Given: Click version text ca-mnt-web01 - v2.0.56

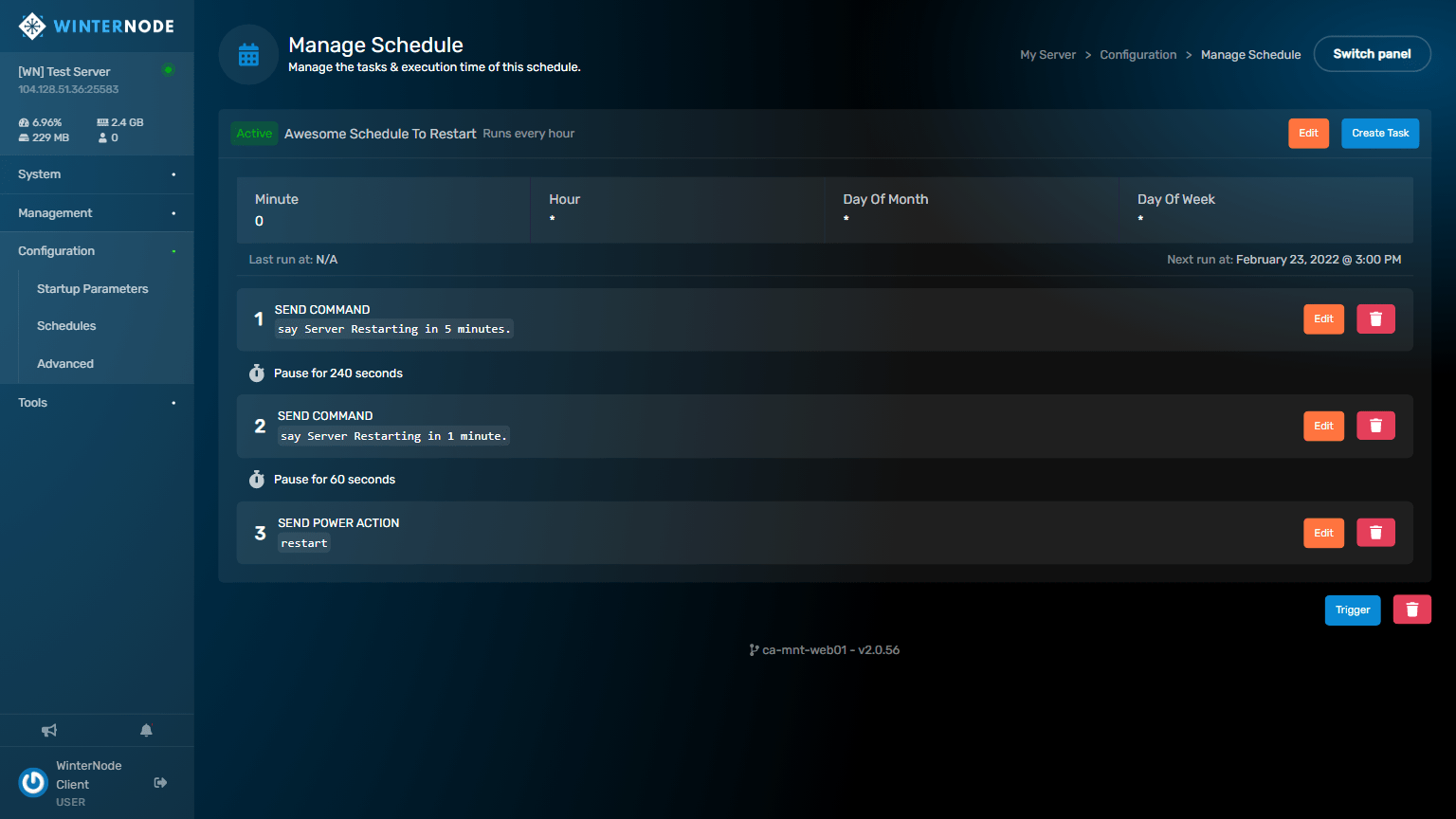Looking at the screenshot, I should (x=831, y=650).
